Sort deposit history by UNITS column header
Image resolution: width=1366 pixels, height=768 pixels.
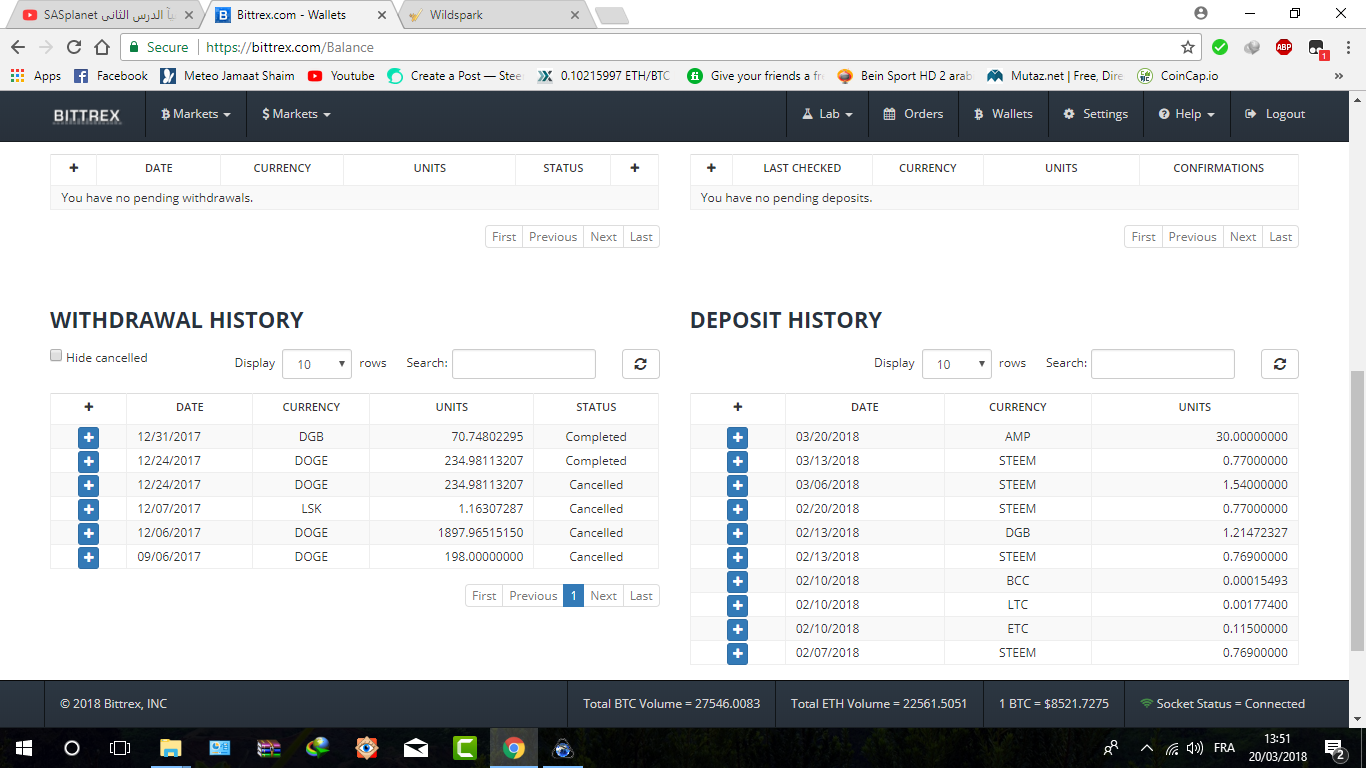pos(1195,407)
